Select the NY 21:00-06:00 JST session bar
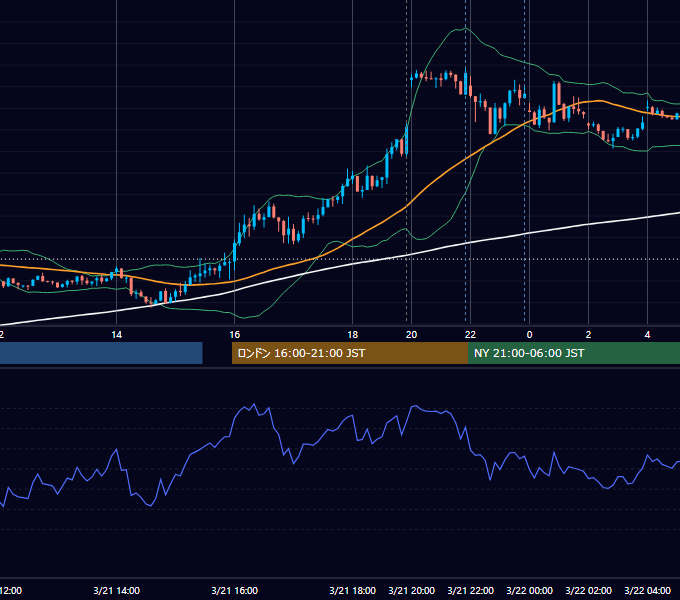This screenshot has height=600, width=680. pyautogui.click(x=574, y=353)
